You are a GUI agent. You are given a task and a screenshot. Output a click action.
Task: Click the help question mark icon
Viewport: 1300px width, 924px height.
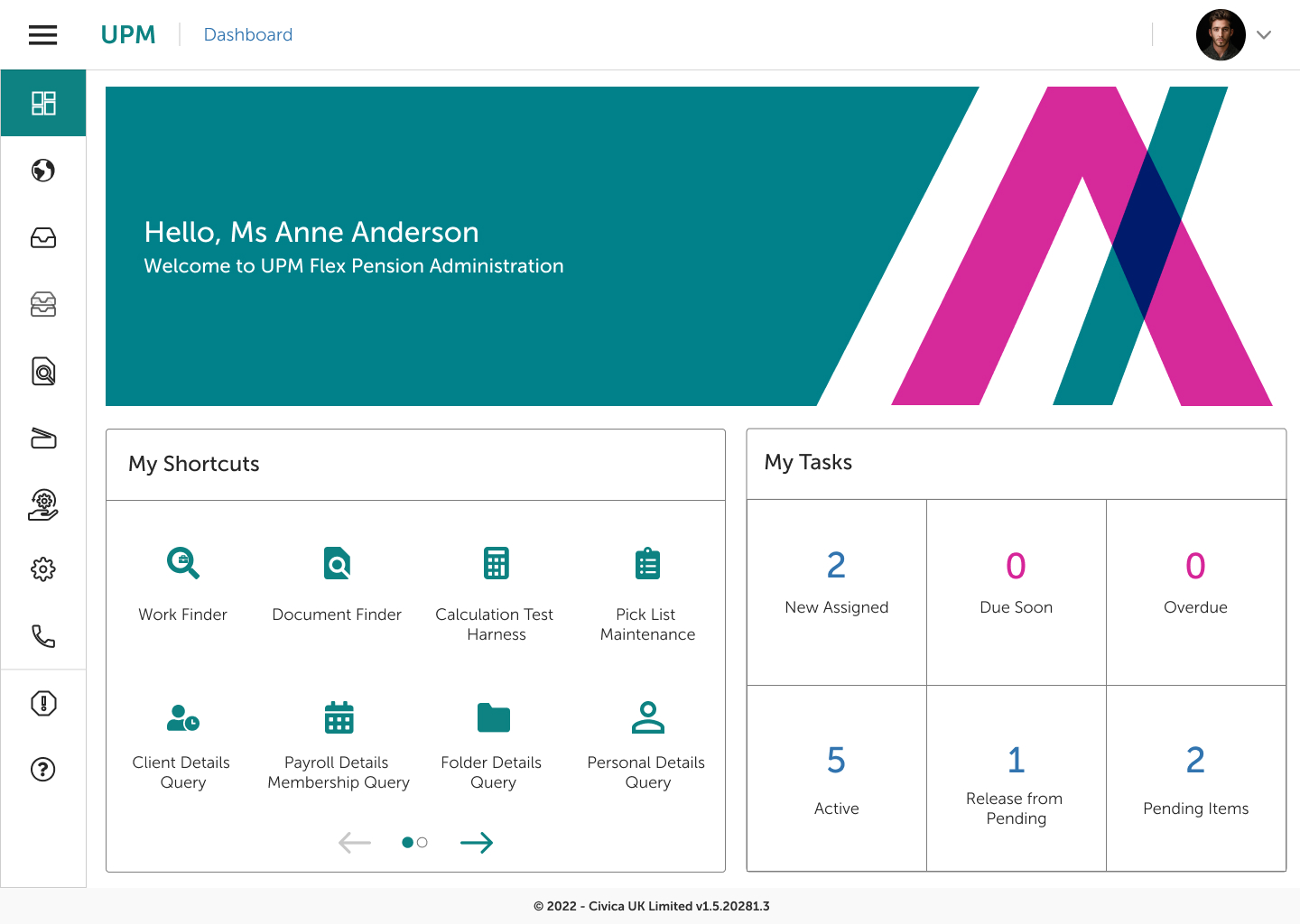[43, 770]
